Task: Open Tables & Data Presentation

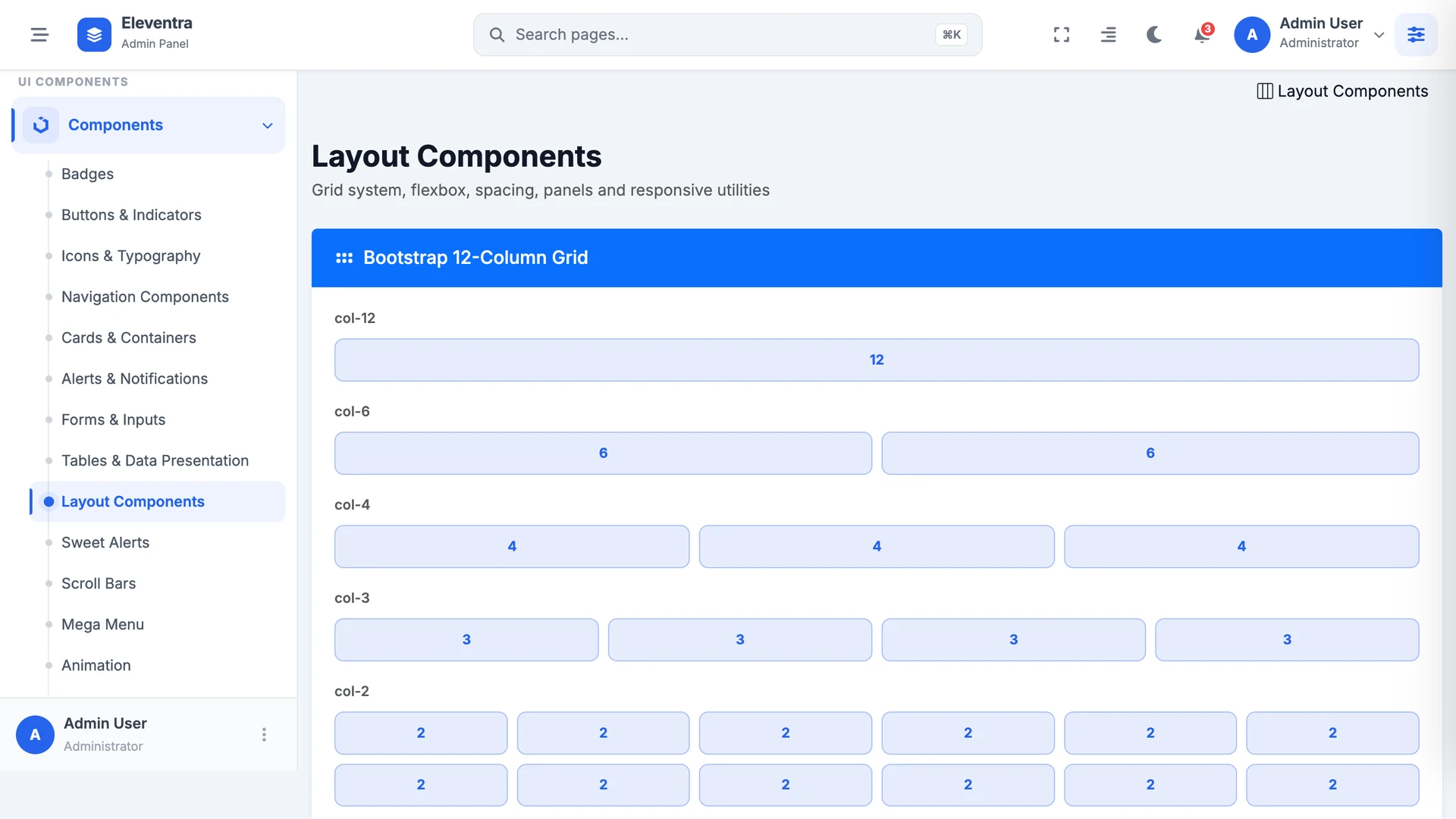Action: tap(155, 460)
